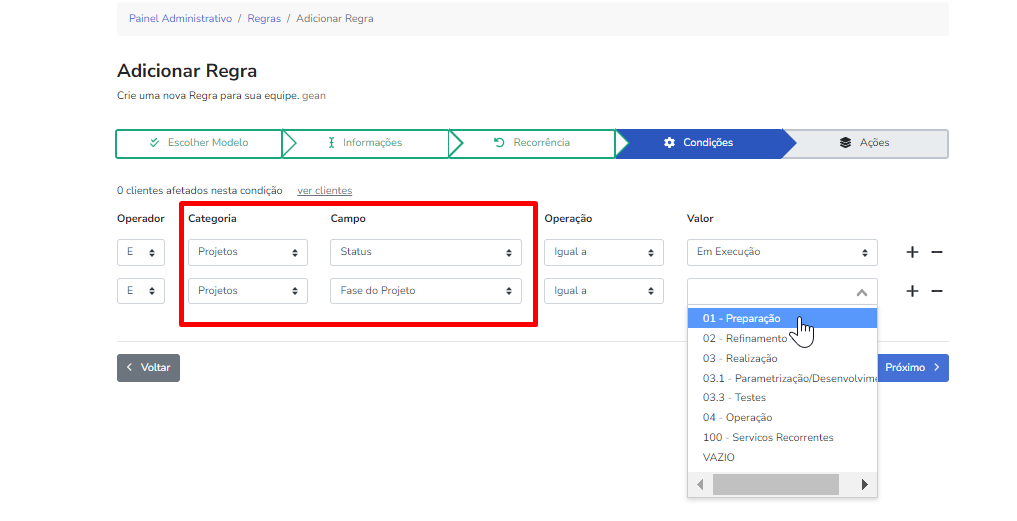Open first row Categoria Projetos dropdown
The image size is (1017, 521).
tap(248, 252)
